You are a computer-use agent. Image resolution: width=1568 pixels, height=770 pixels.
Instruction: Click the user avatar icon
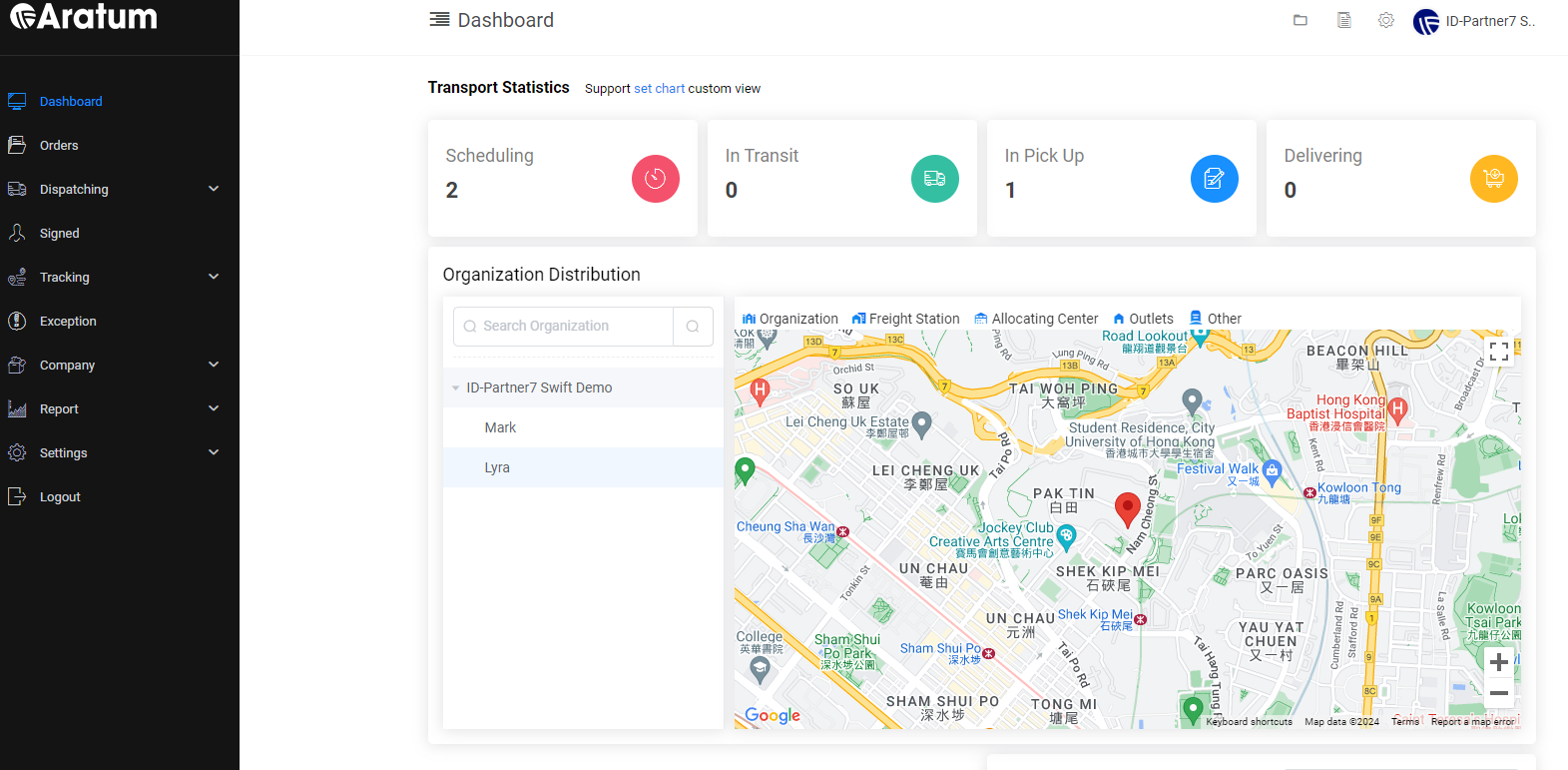1426,21
